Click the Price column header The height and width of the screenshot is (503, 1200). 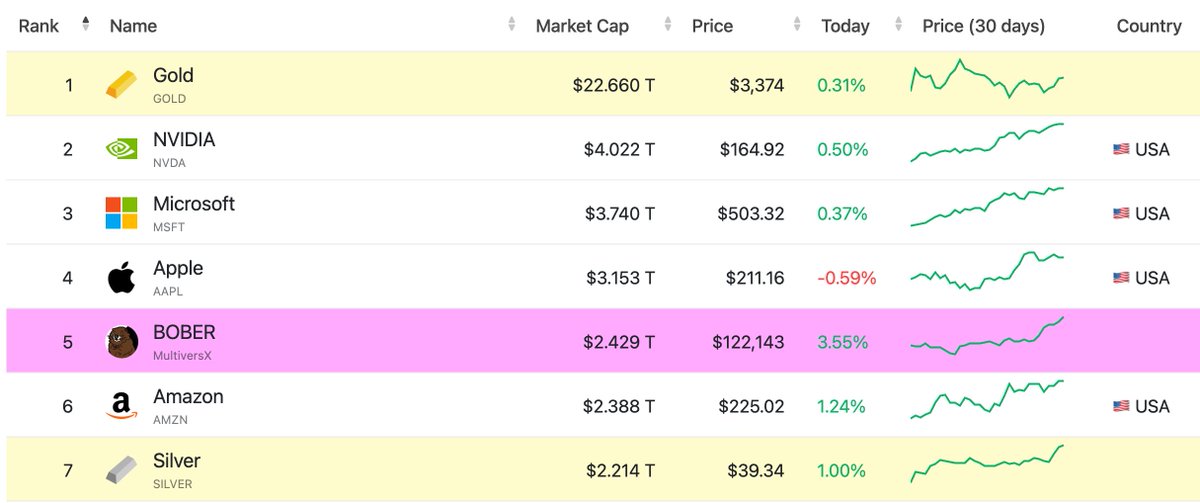(713, 26)
